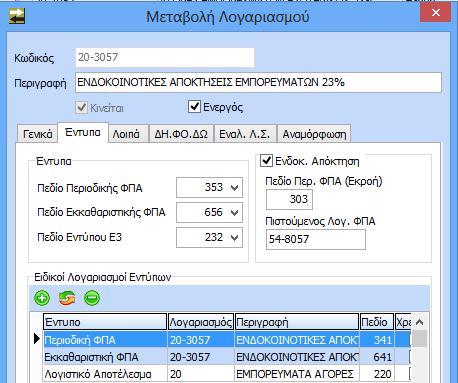Toggle the Χρε checkbox in Περιοδική ΦΠΑ row

[x=410, y=340]
